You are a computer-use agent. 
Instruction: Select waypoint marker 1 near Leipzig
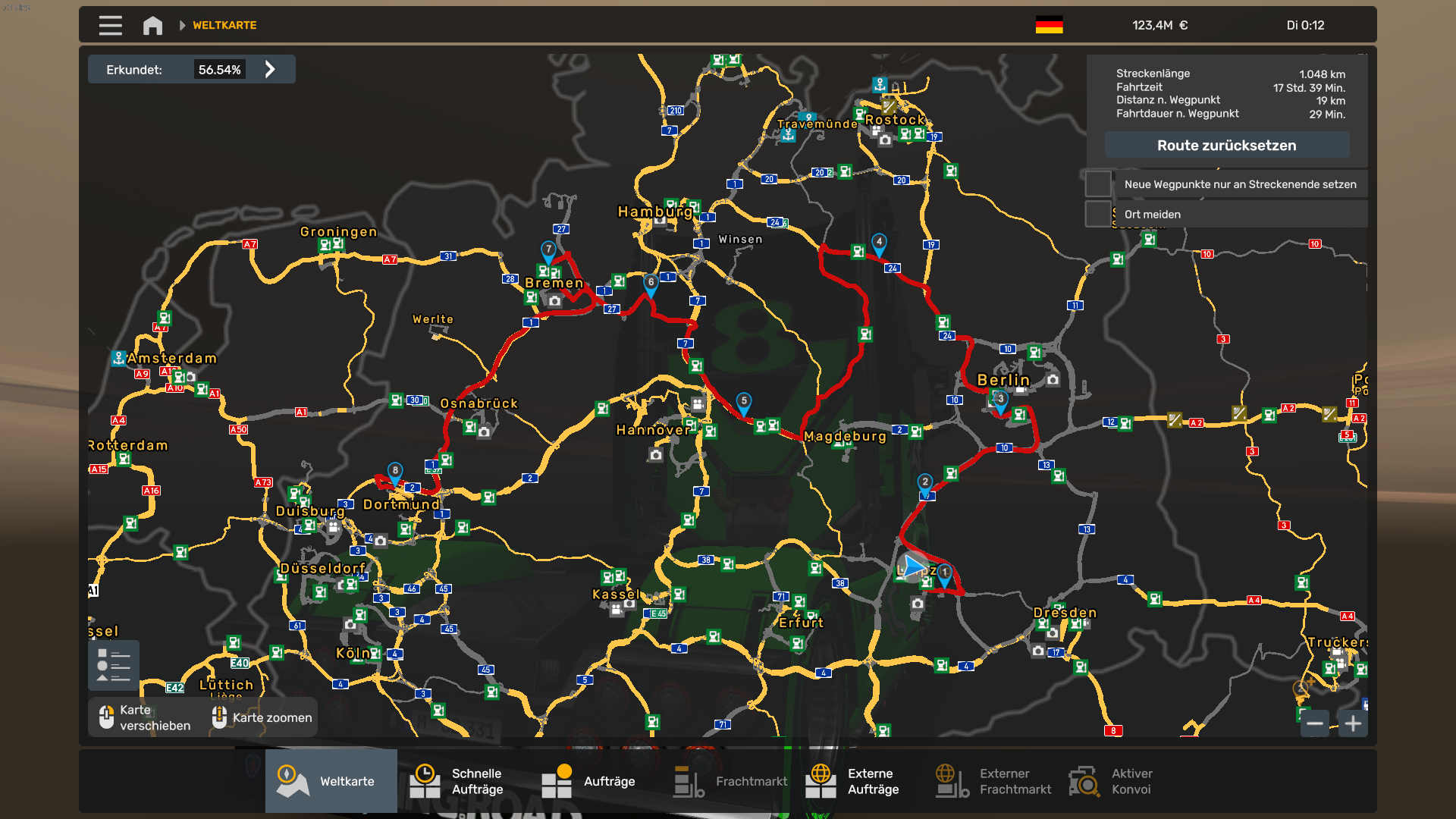click(945, 575)
